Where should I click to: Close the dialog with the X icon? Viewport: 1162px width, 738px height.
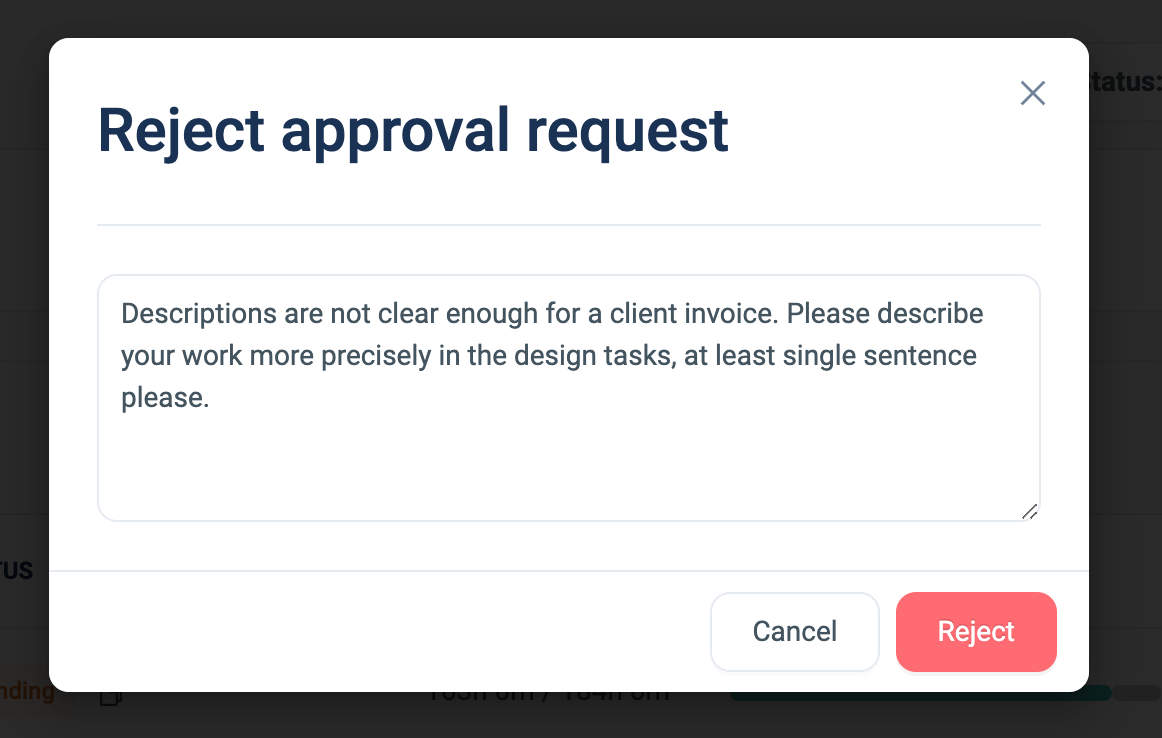1032,94
